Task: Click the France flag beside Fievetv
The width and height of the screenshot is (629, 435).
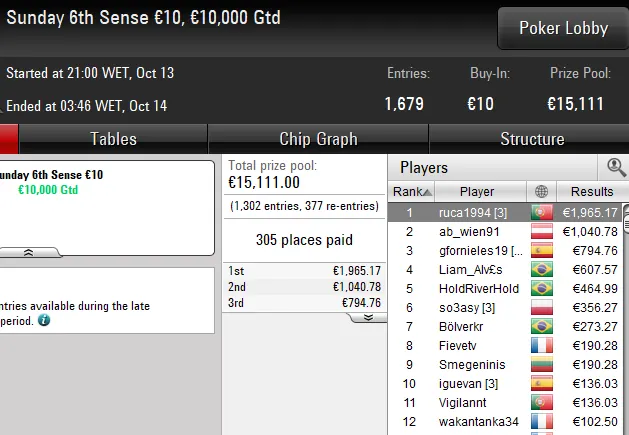Action: click(542, 345)
